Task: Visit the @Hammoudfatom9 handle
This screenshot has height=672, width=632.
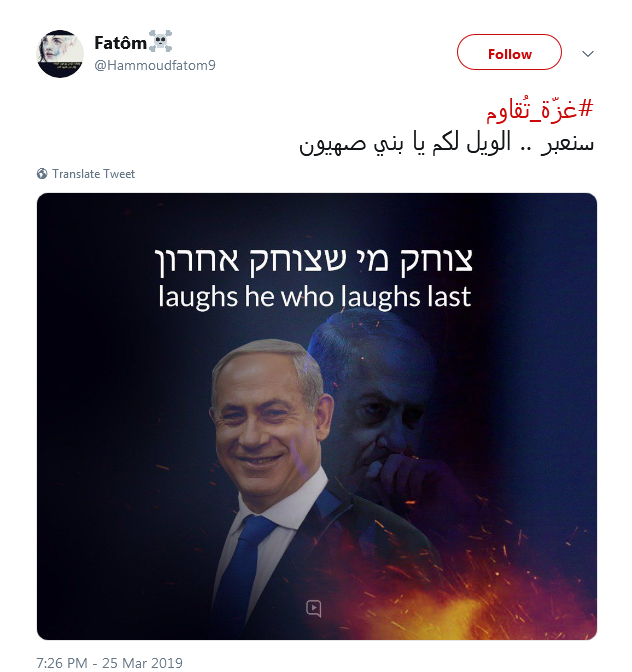Action: 155,65
